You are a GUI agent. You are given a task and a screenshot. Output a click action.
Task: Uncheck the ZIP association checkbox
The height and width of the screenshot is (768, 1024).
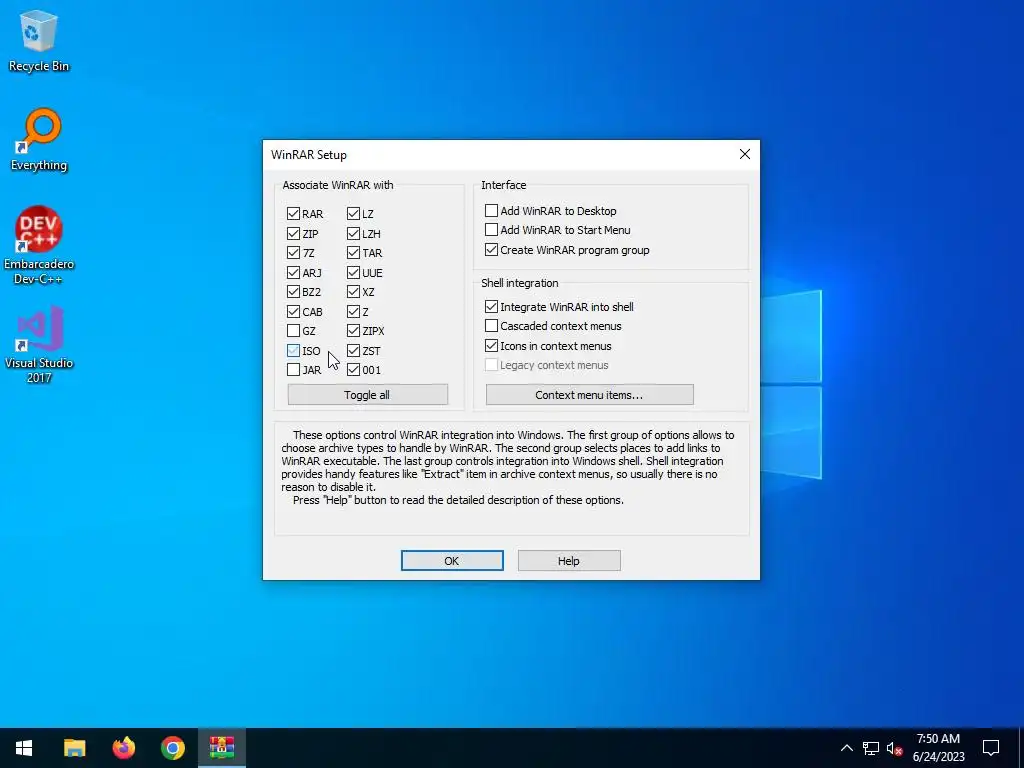(x=293, y=233)
